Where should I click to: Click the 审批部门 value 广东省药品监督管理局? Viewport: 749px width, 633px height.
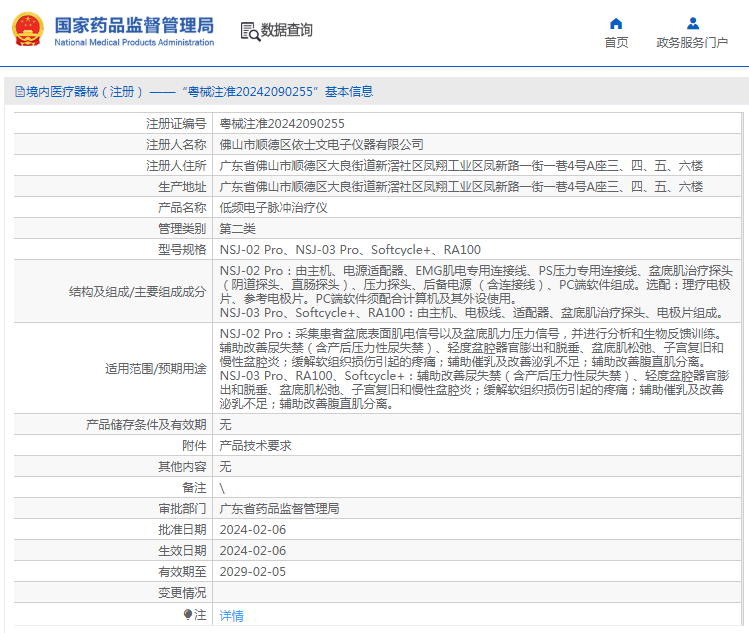coord(279,508)
